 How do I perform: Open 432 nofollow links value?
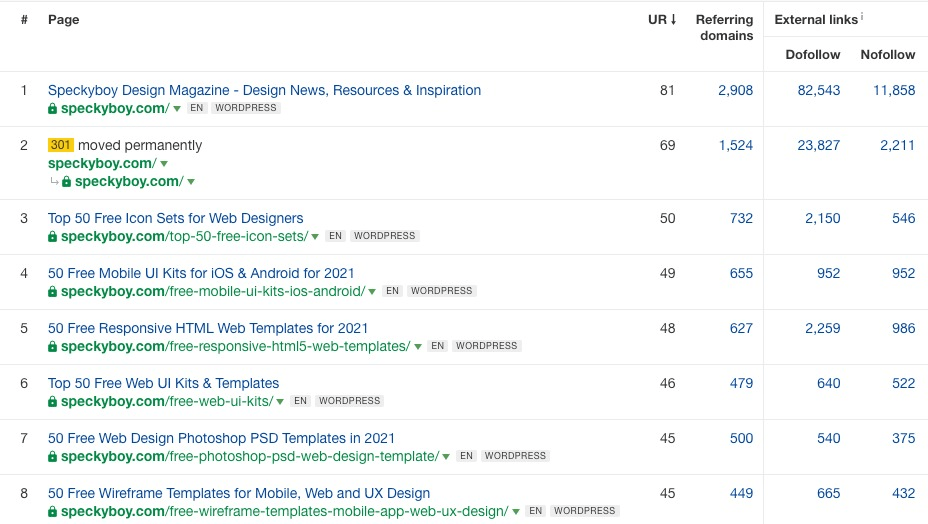tap(904, 493)
